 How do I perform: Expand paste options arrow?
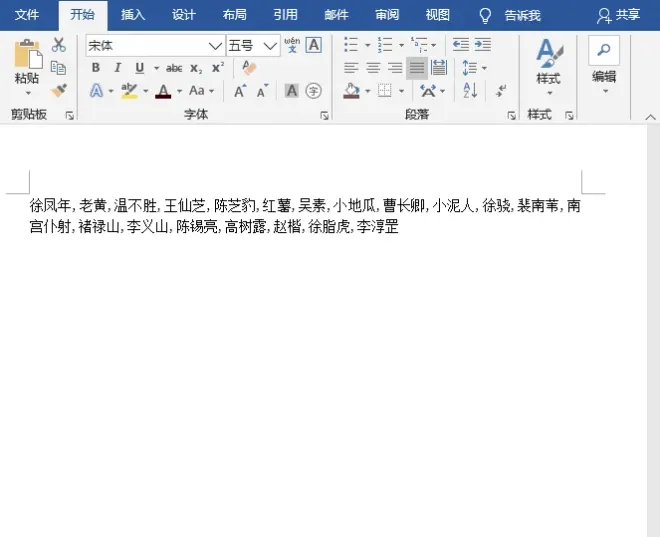point(28,93)
